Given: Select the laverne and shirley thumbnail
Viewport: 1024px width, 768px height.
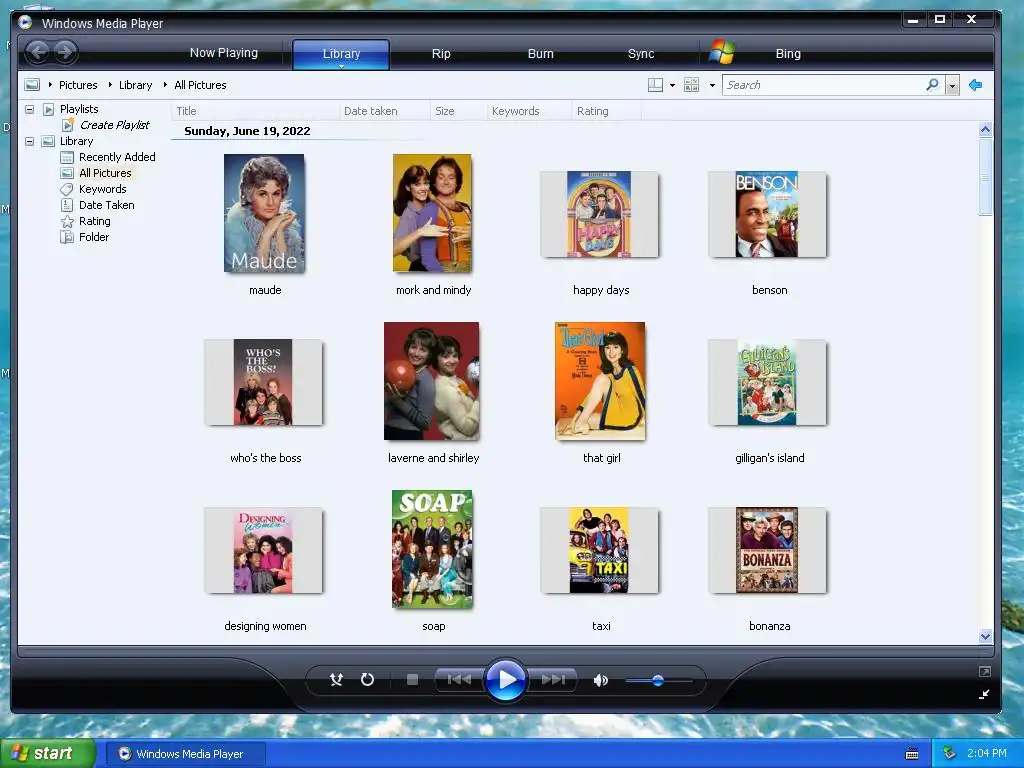Looking at the screenshot, I should [x=432, y=381].
